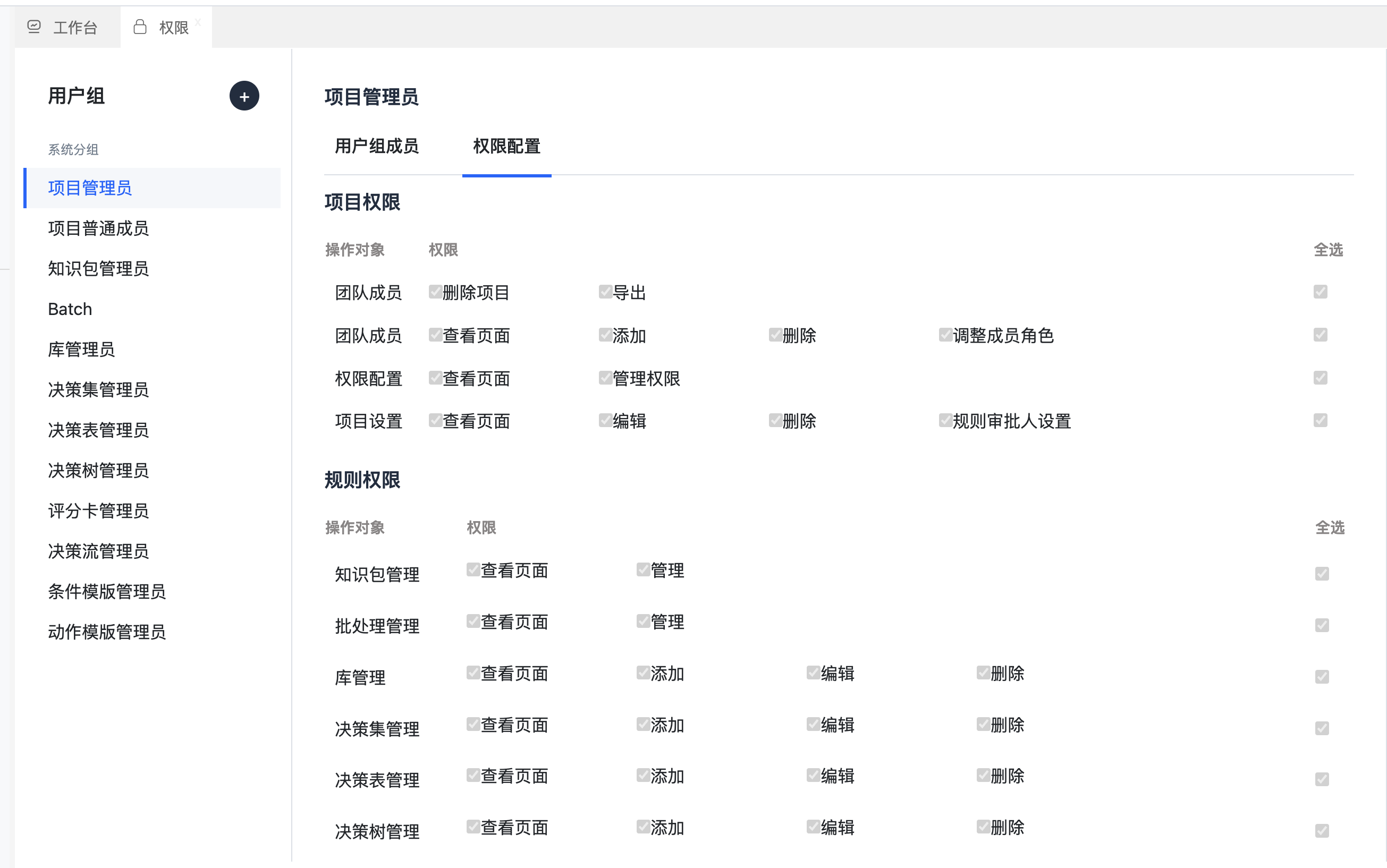Select 项目普通成员 user group
The width and height of the screenshot is (1387, 868).
click(98, 228)
